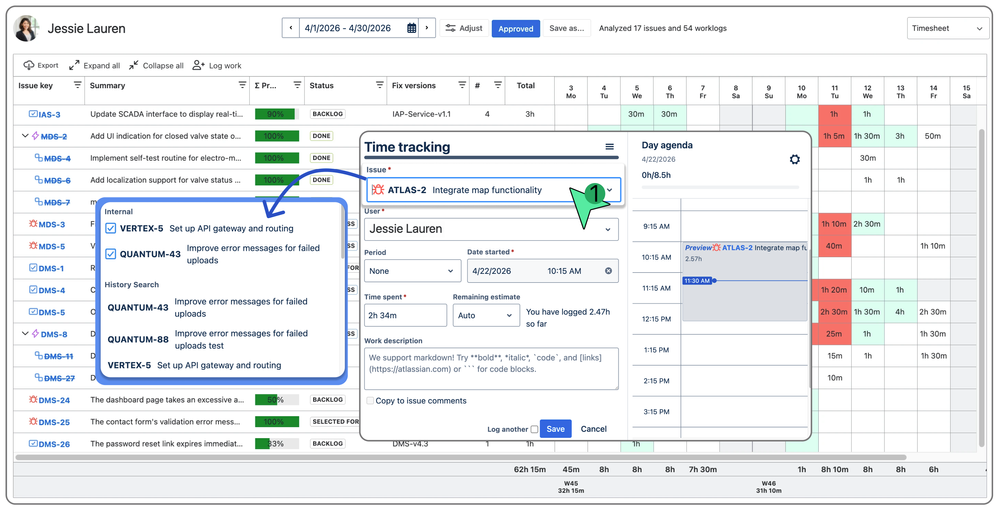Click the Save as... button
The image size is (999, 509).
point(566,28)
